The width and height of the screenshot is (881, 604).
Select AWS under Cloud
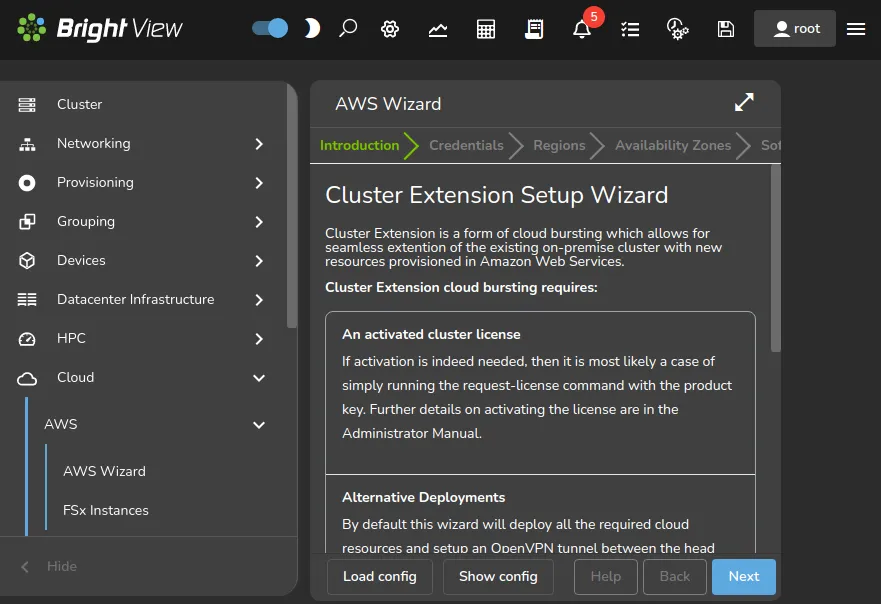coord(61,424)
